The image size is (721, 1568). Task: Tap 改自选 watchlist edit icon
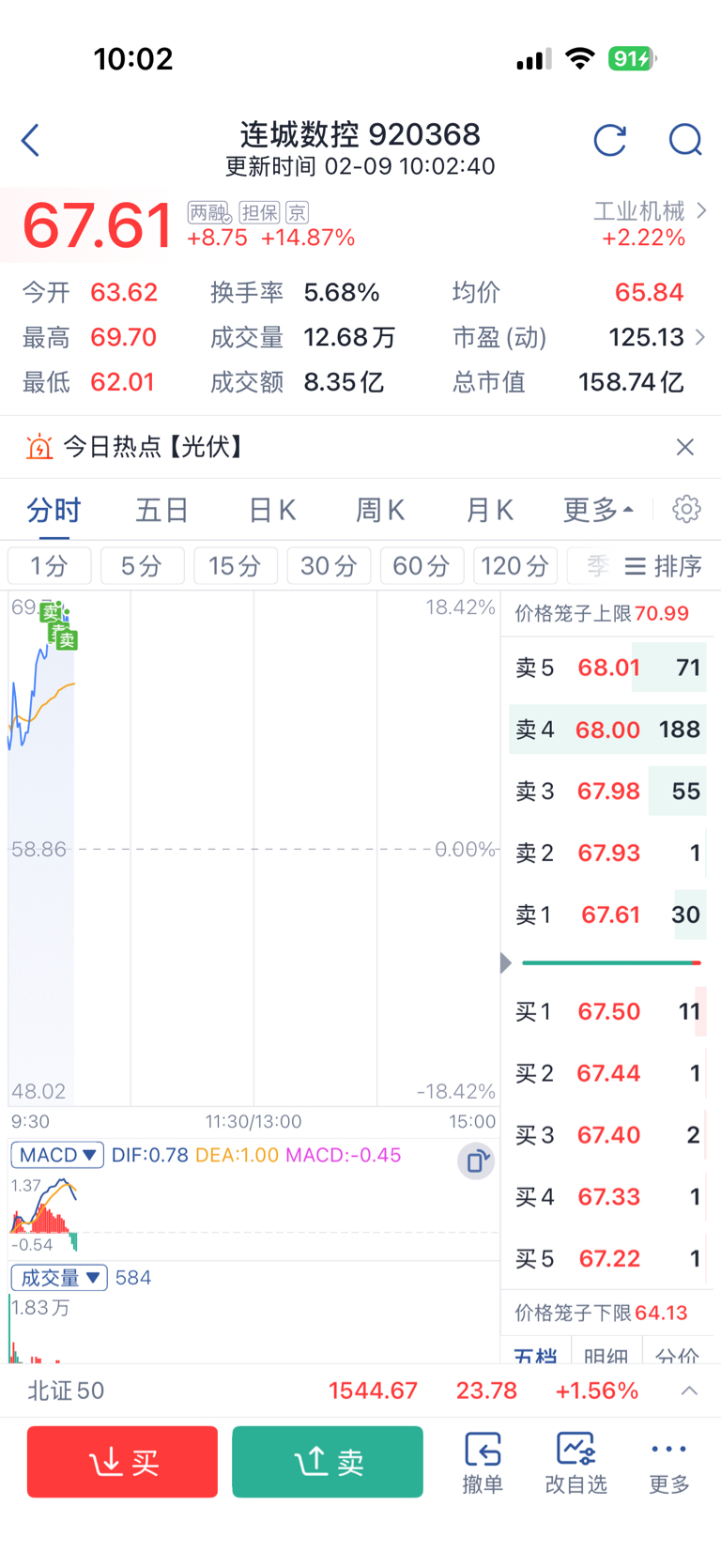coord(575,1462)
